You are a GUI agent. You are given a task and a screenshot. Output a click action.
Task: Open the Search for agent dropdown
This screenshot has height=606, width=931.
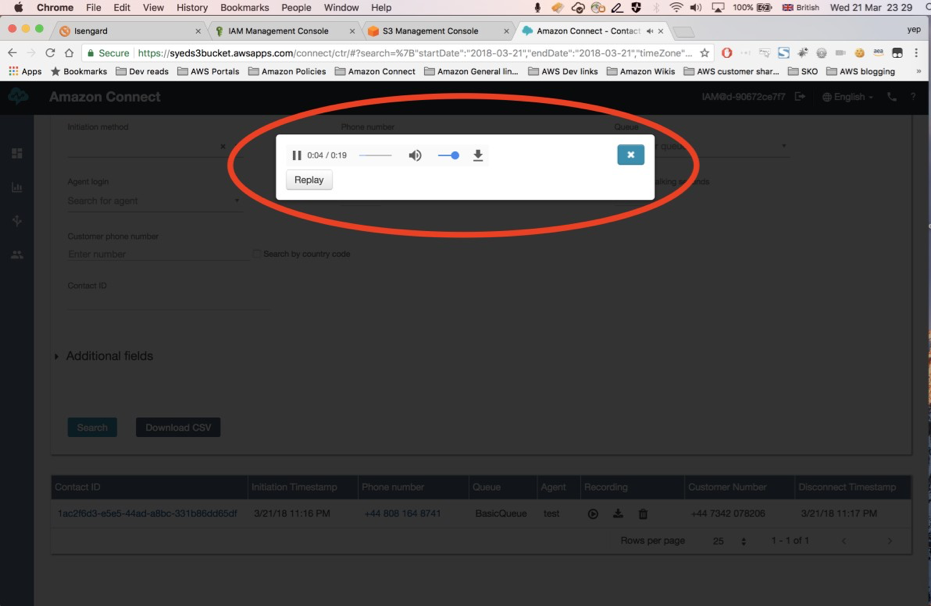tap(154, 201)
